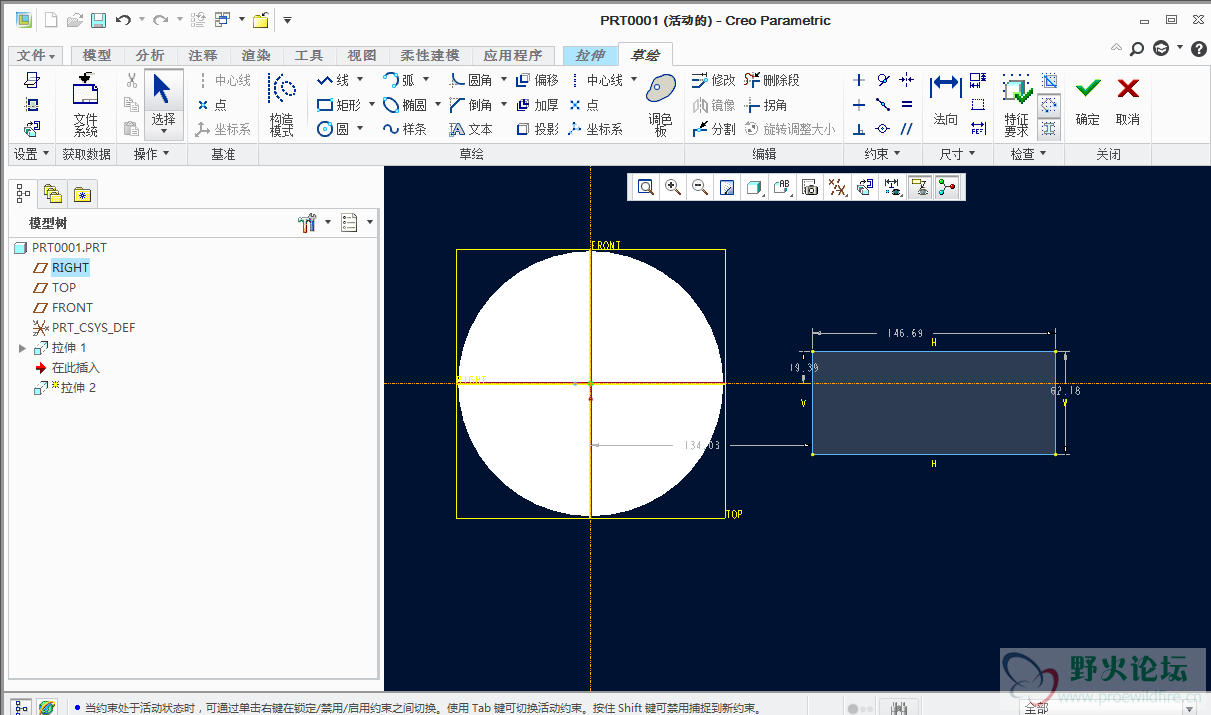
Task: Select the 矩形 (Rectangle) sketch tool
Action: point(339,105)
